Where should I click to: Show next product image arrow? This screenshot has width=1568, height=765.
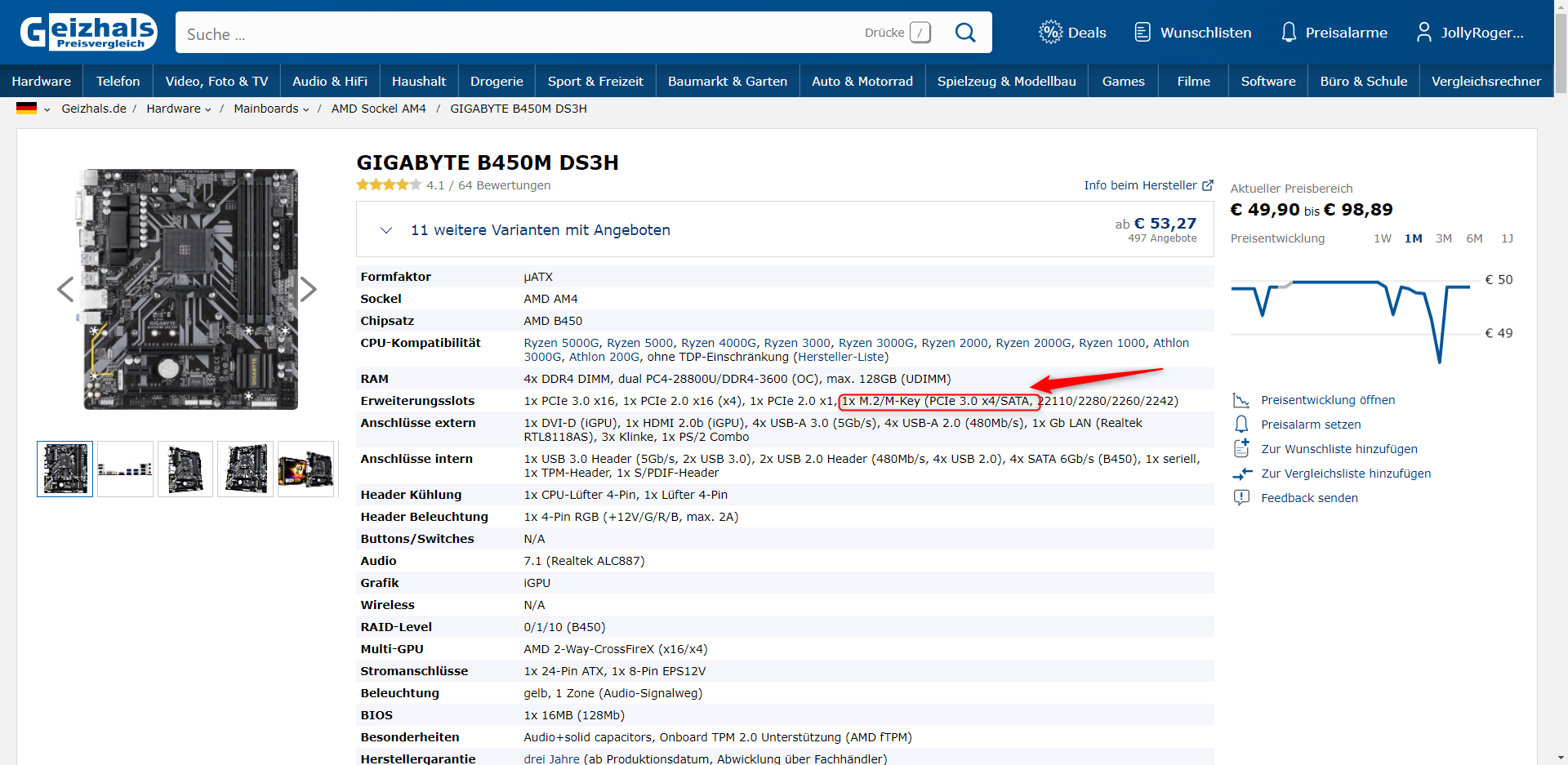(308, 289)
